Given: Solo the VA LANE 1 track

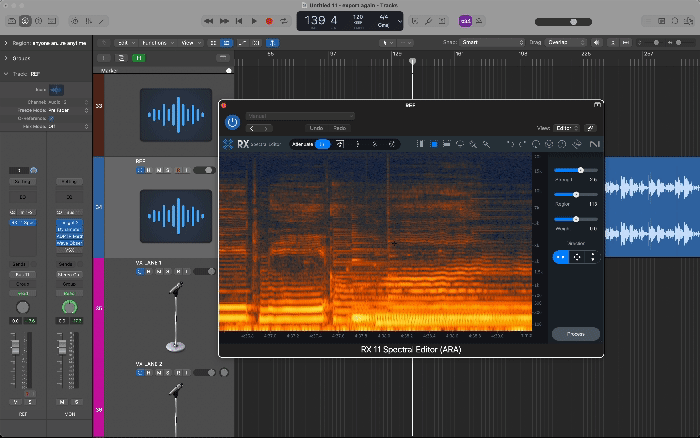Looking at the screenshot, I should [x=168, y=271].
